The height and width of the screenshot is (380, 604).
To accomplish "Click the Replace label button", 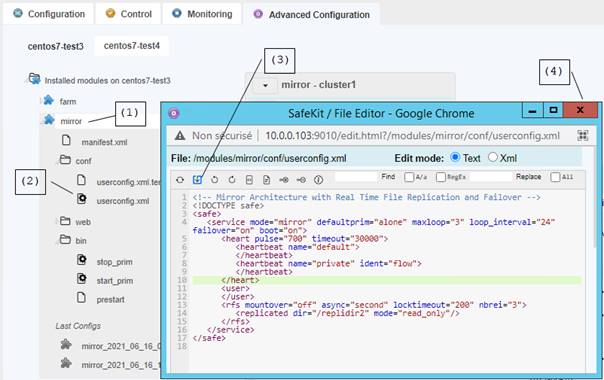I will pos(528,177).
